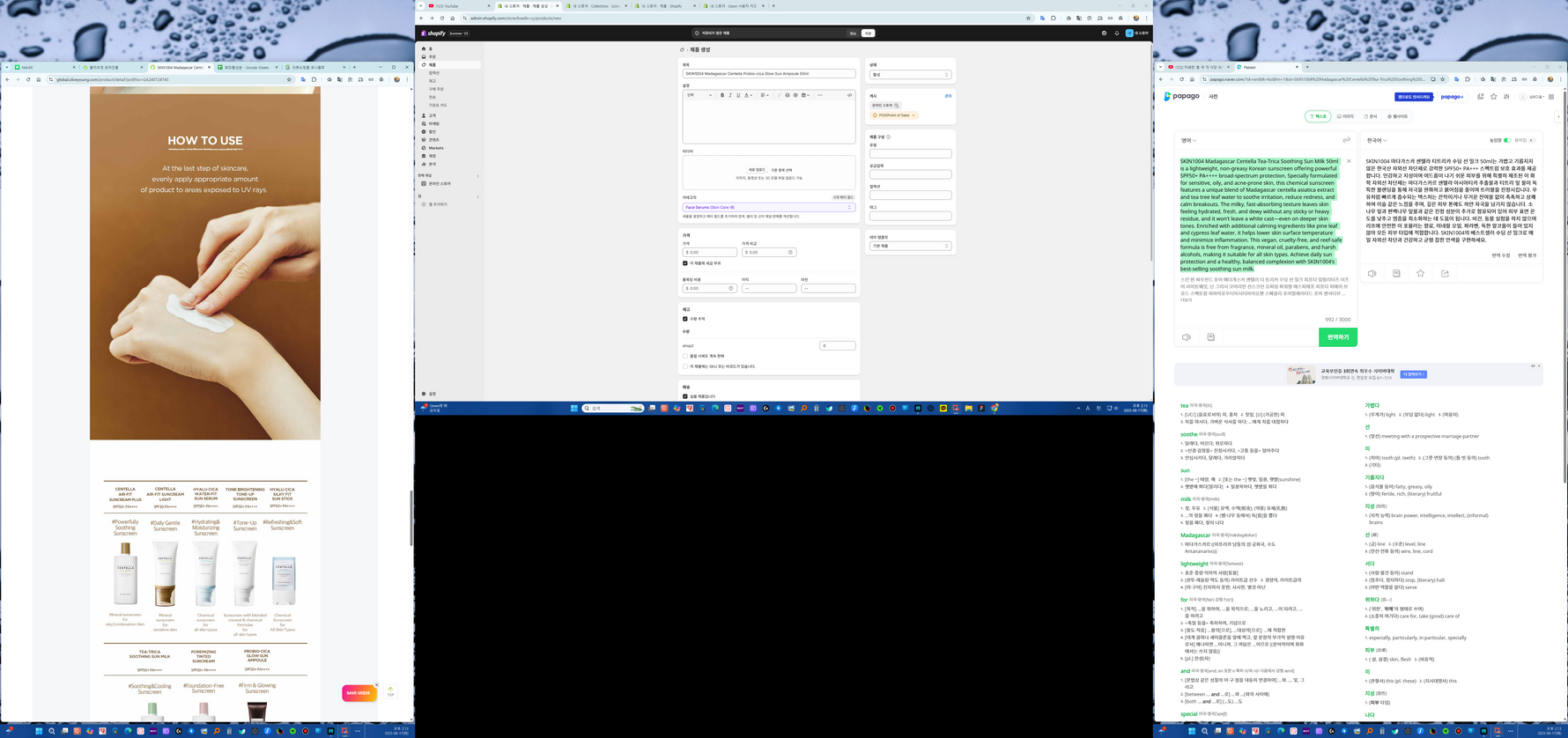Click the HTML code view icon in editor
Viewport: 1568px width, 738px height.
pos(849,95)
